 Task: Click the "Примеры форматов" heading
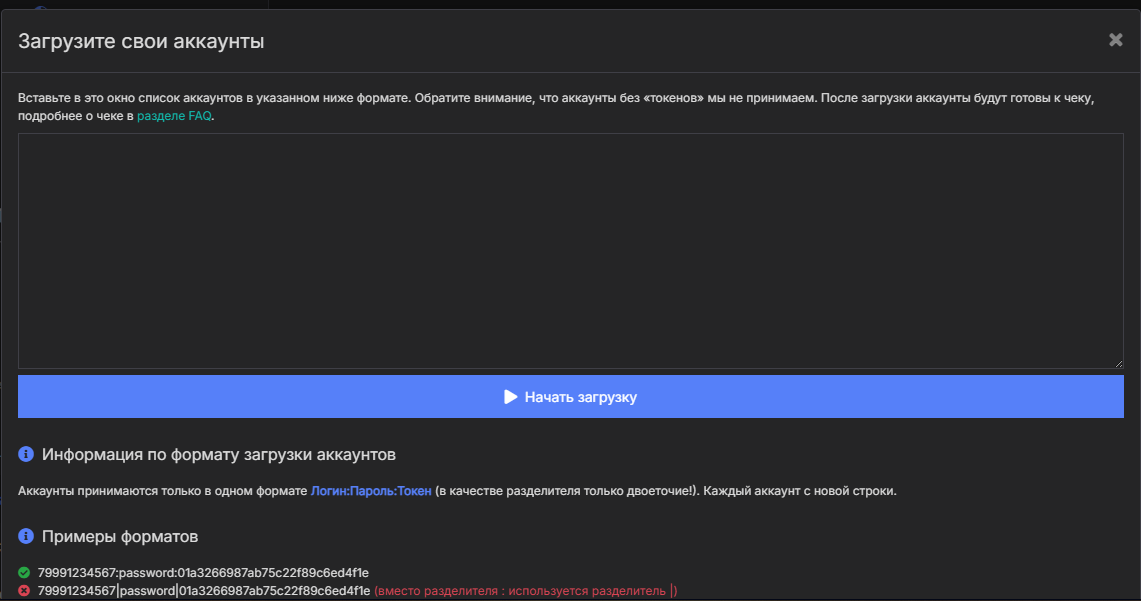120,537
